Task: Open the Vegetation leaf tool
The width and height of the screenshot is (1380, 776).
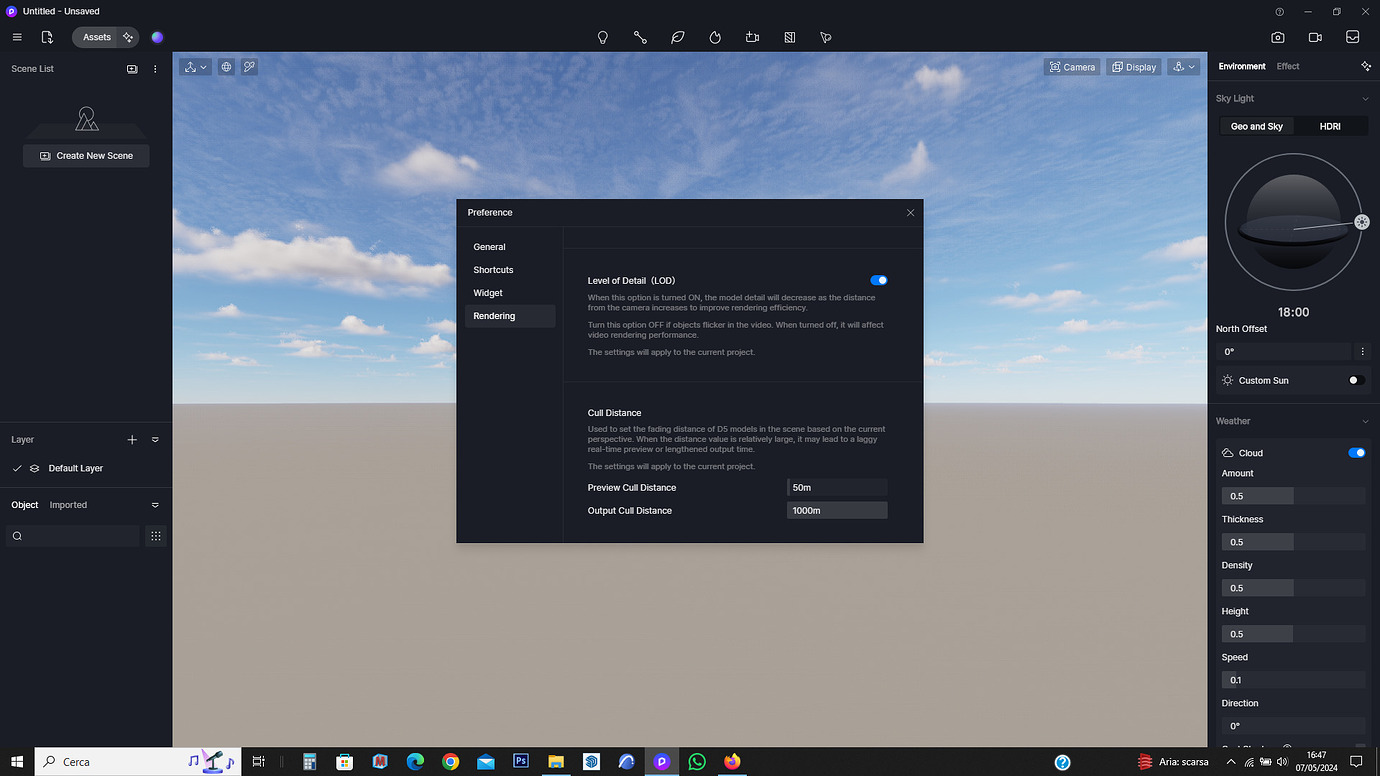Action: 677,37
